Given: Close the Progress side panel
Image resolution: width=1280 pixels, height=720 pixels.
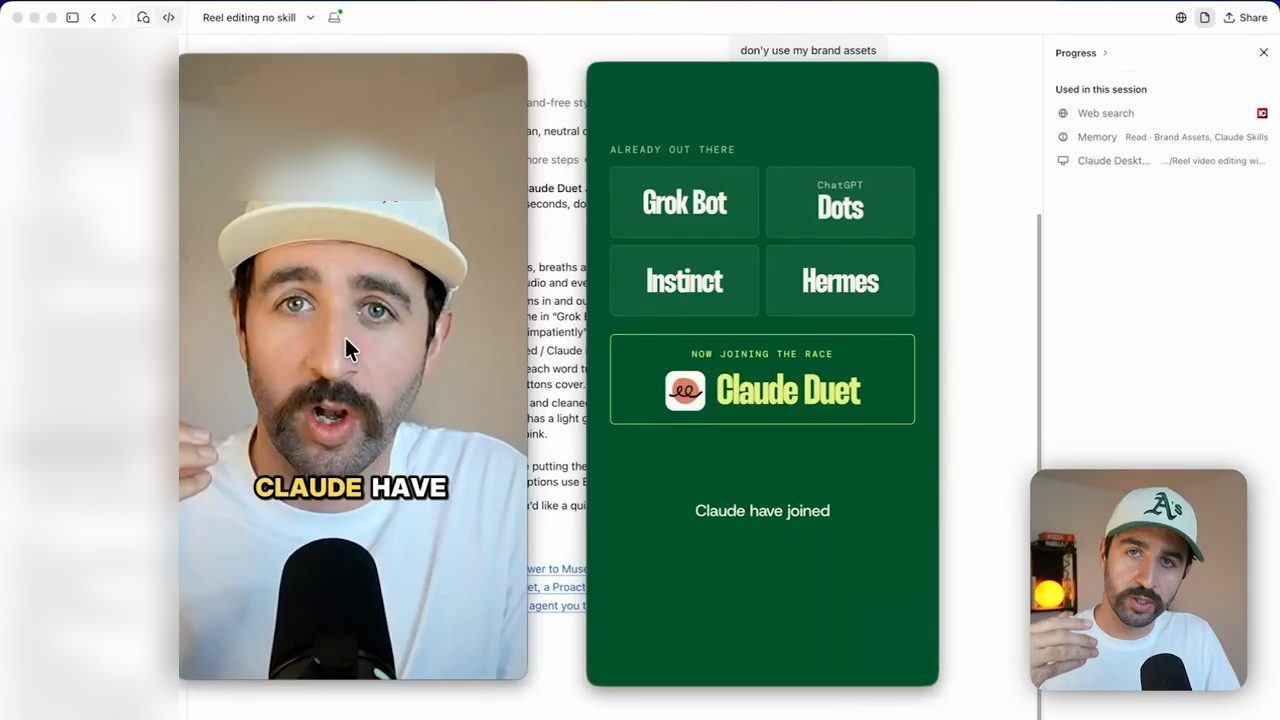Looking at the screenshot, I should click(x=1263, y=53).
